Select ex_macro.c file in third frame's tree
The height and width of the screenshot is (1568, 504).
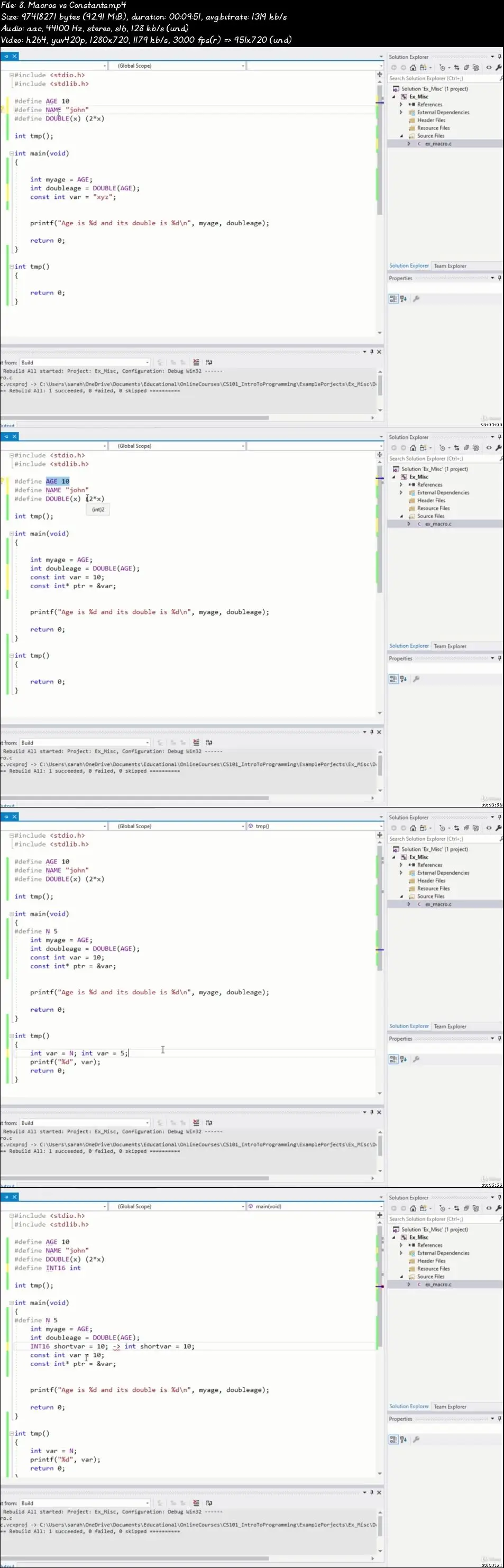coord(438,904)
